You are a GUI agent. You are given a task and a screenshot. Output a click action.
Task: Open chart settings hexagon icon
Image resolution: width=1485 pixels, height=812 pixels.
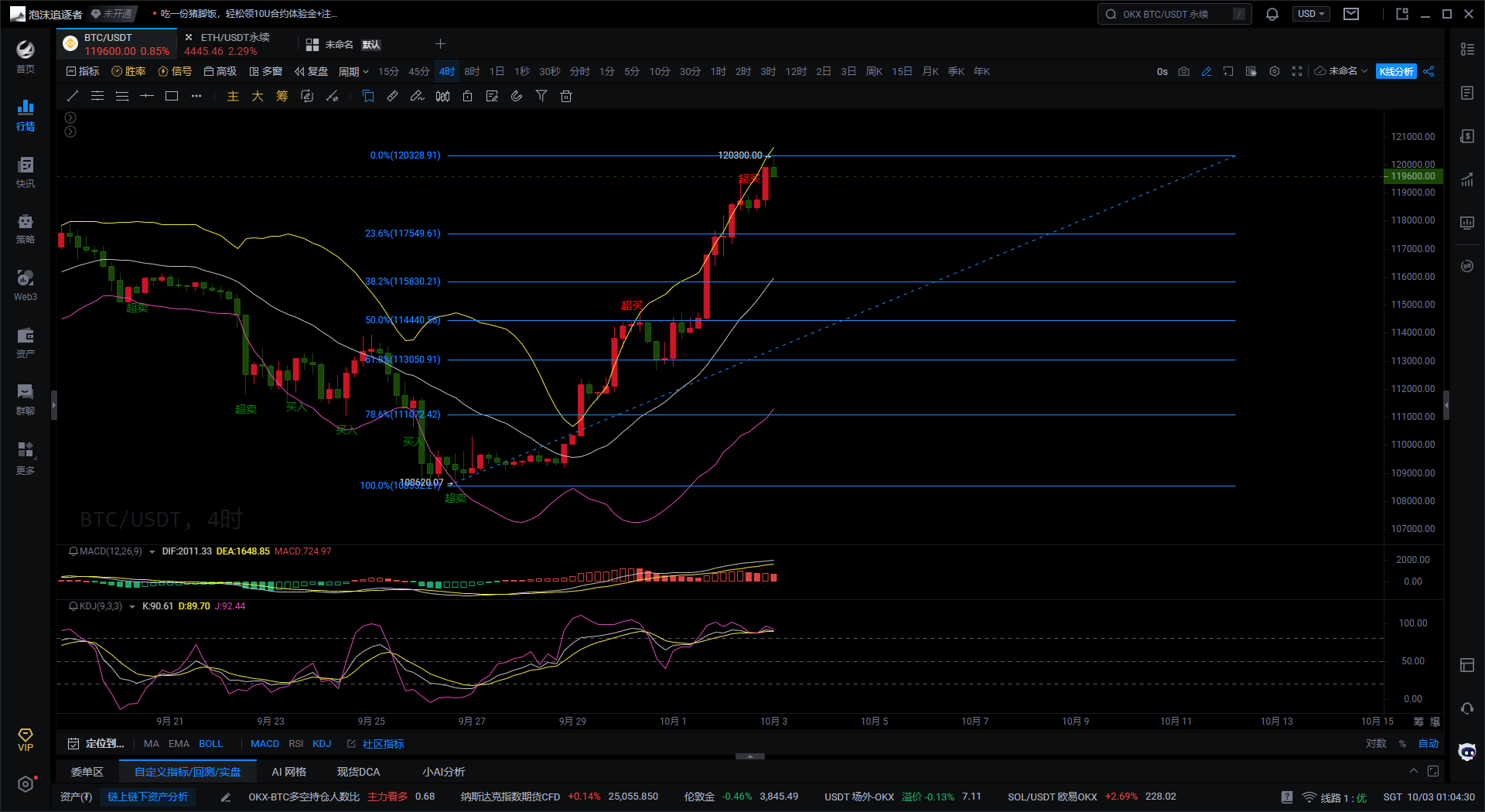click(x=1275, y=71)
